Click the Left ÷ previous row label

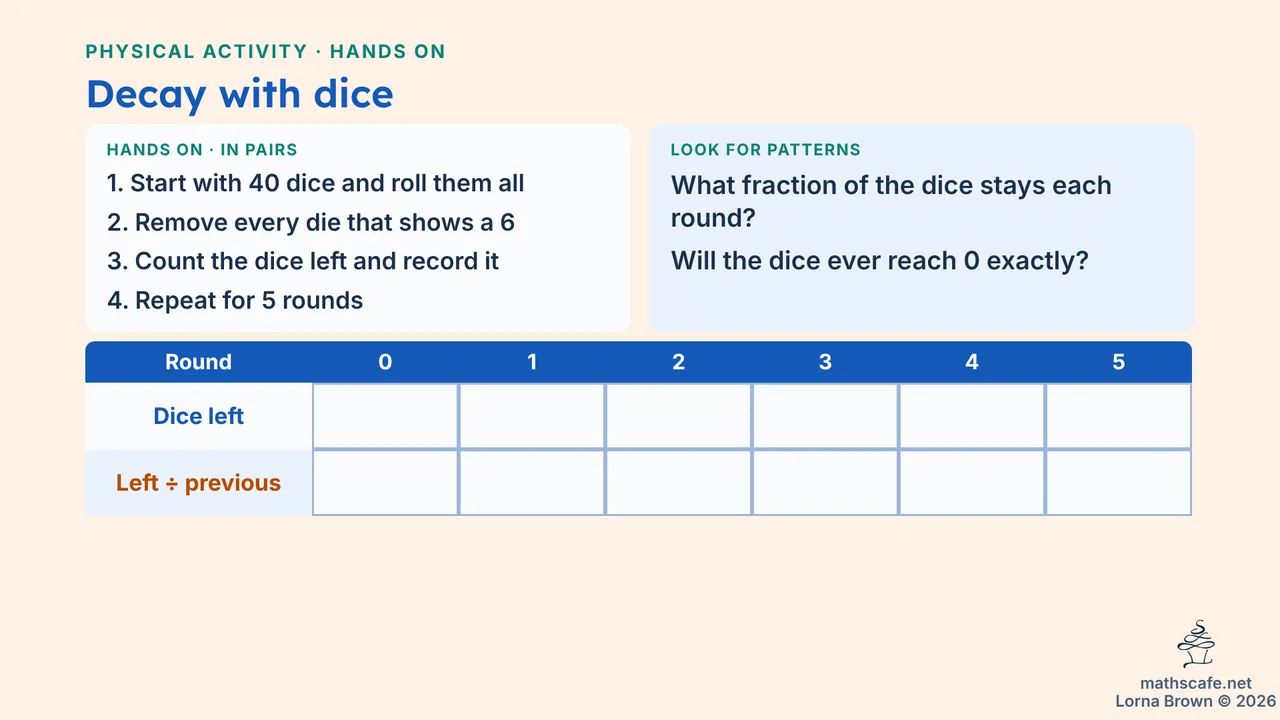[x=198, y=483]
